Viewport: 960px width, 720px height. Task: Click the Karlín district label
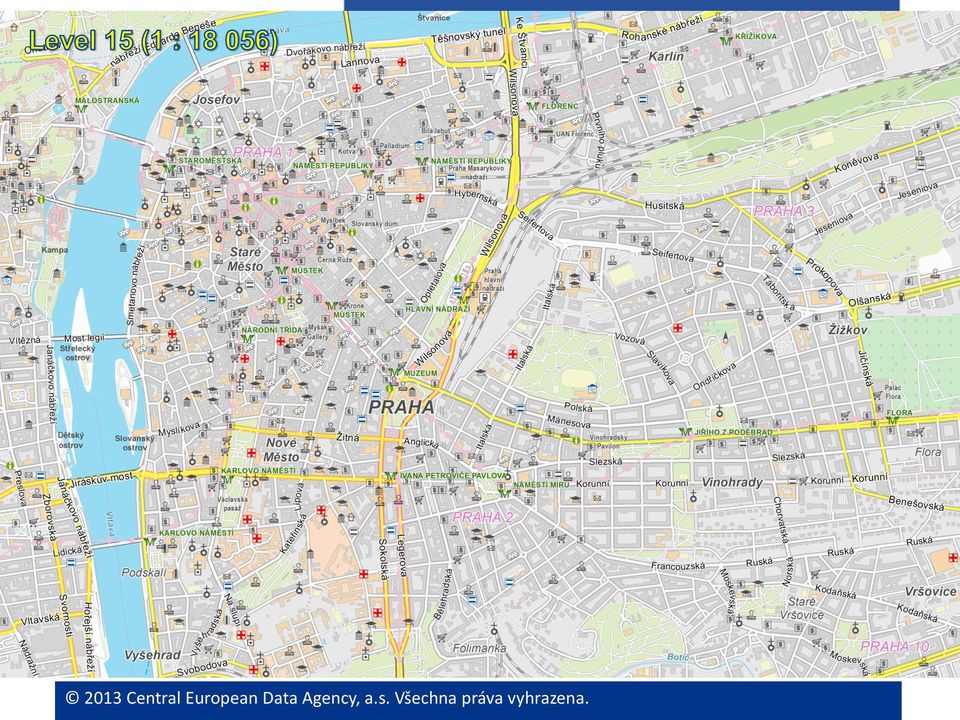666,56
